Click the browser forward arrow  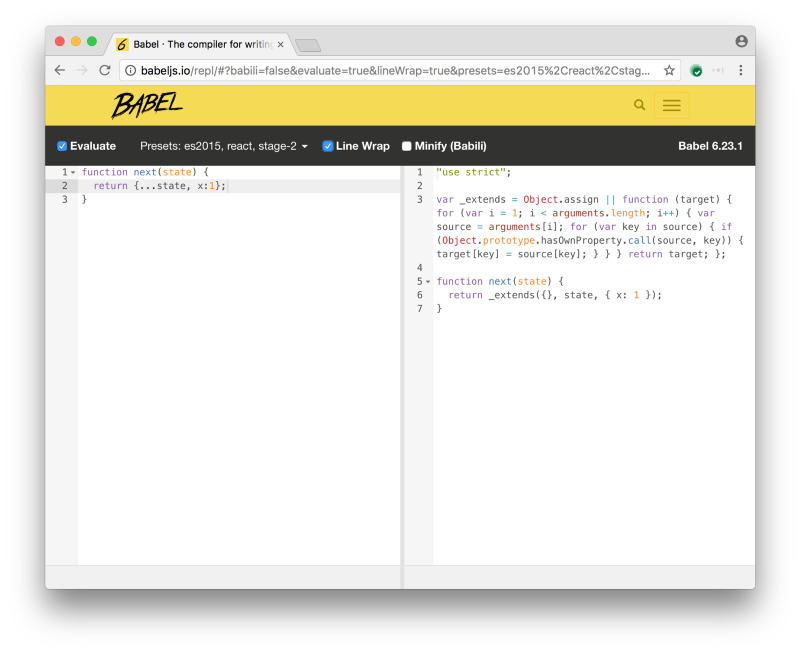click(82, 70)
